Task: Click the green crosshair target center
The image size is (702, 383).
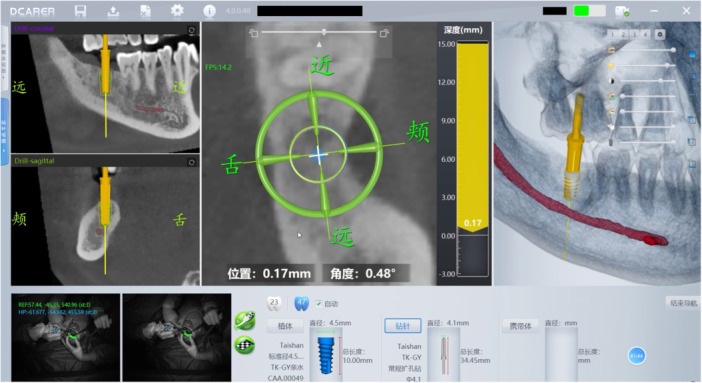Action: click(x=318, y=155)
